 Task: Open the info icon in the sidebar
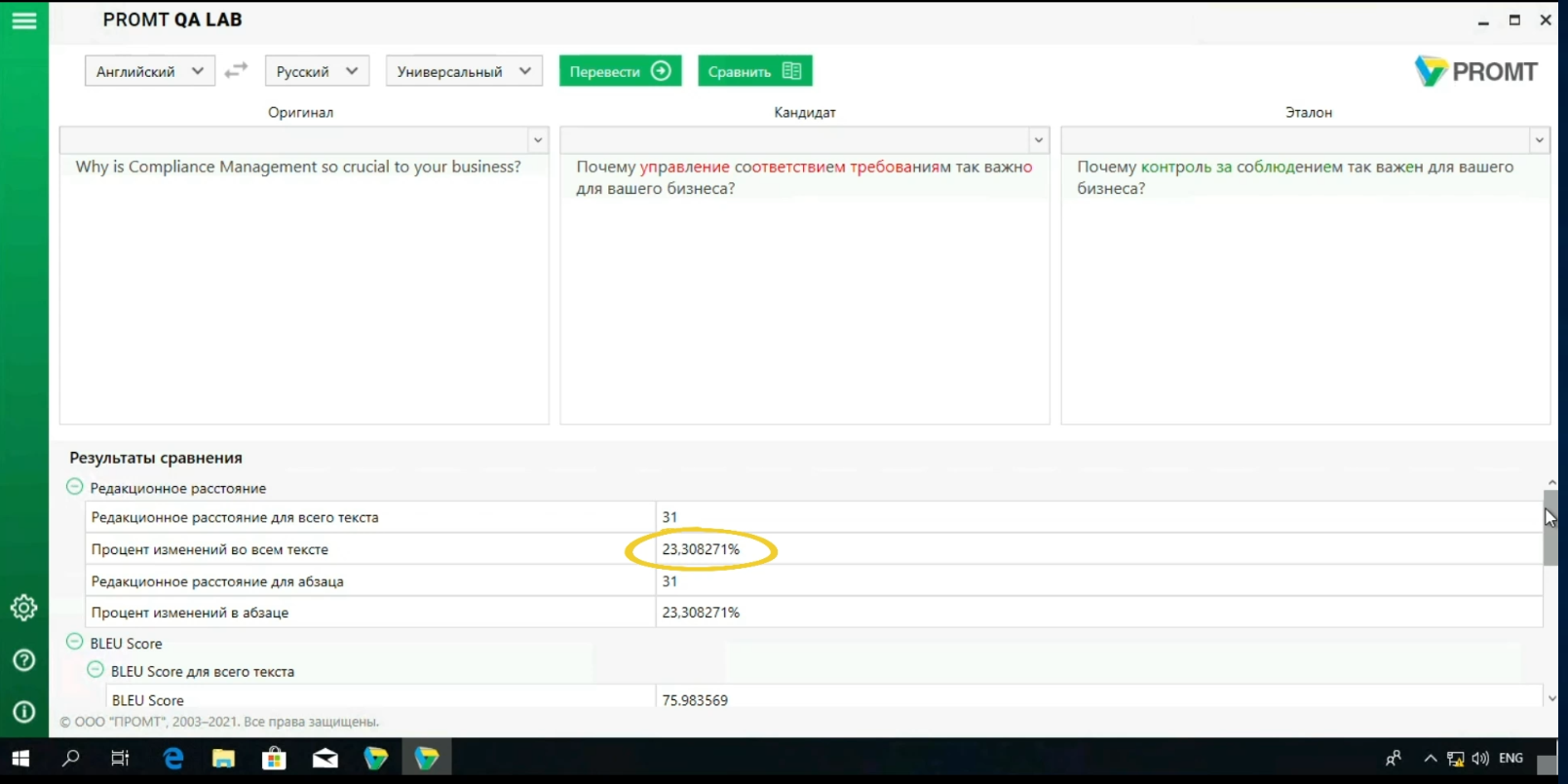coord(24,712)
